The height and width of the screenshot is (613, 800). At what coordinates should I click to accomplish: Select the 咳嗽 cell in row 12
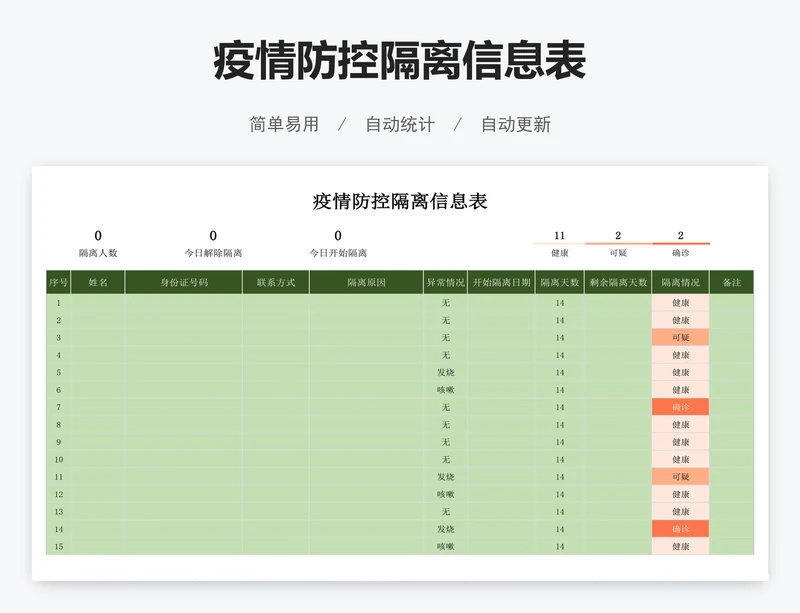coord(445,494)
